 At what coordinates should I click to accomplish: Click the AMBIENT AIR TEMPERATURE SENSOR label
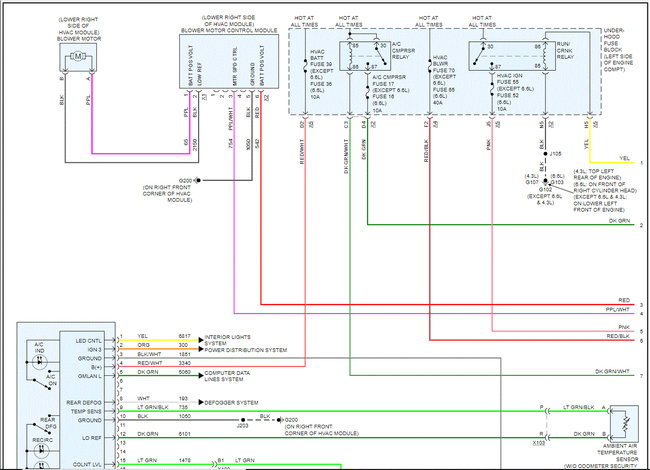(x=618, y=453)
